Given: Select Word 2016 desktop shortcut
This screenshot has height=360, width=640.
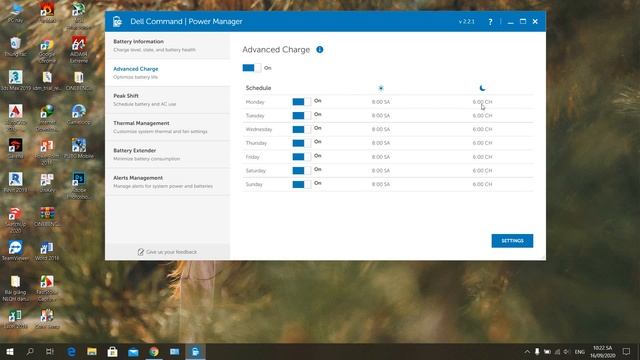Looking at the screenshot, I should pos(47,251).
